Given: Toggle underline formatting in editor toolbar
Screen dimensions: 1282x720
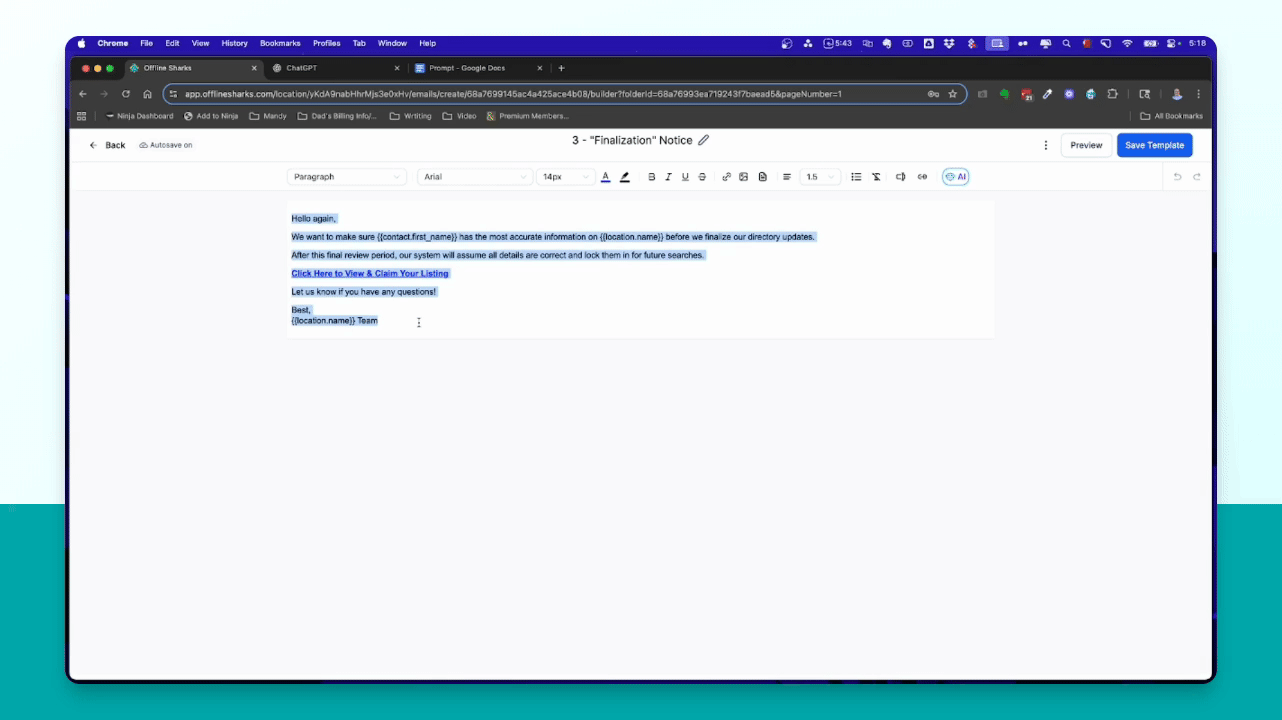Looking at the screenshot, I should [685, 177].
